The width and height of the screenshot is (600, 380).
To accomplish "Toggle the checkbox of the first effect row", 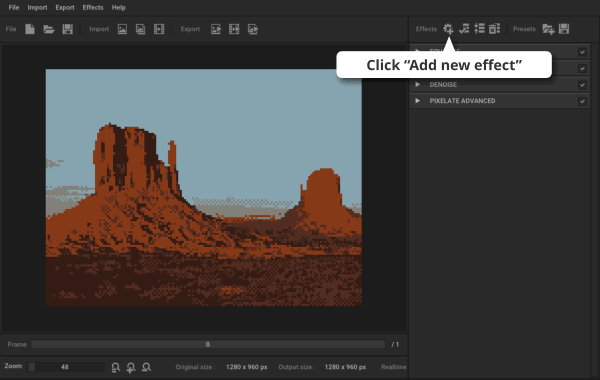I will coord(582,52).
